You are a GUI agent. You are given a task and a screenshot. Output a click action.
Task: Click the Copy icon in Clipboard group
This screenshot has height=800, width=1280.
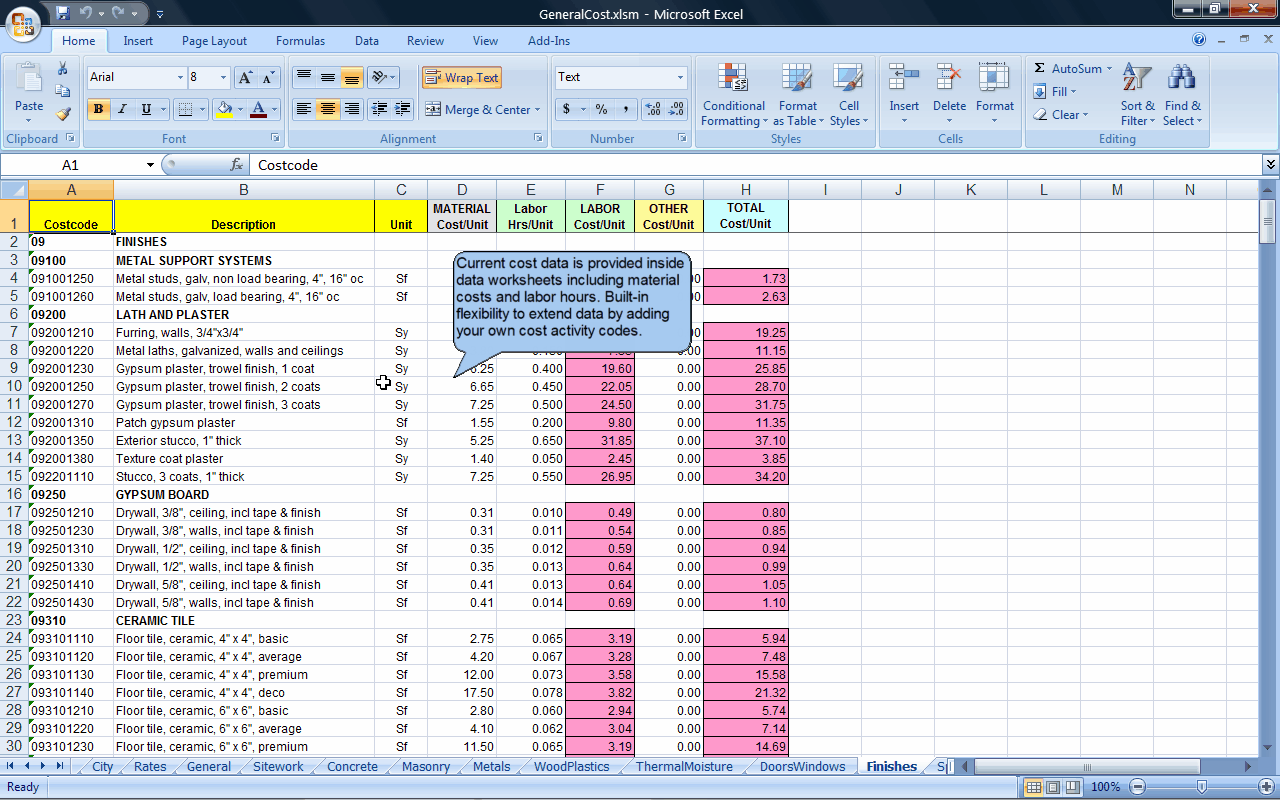pos(63,91)
